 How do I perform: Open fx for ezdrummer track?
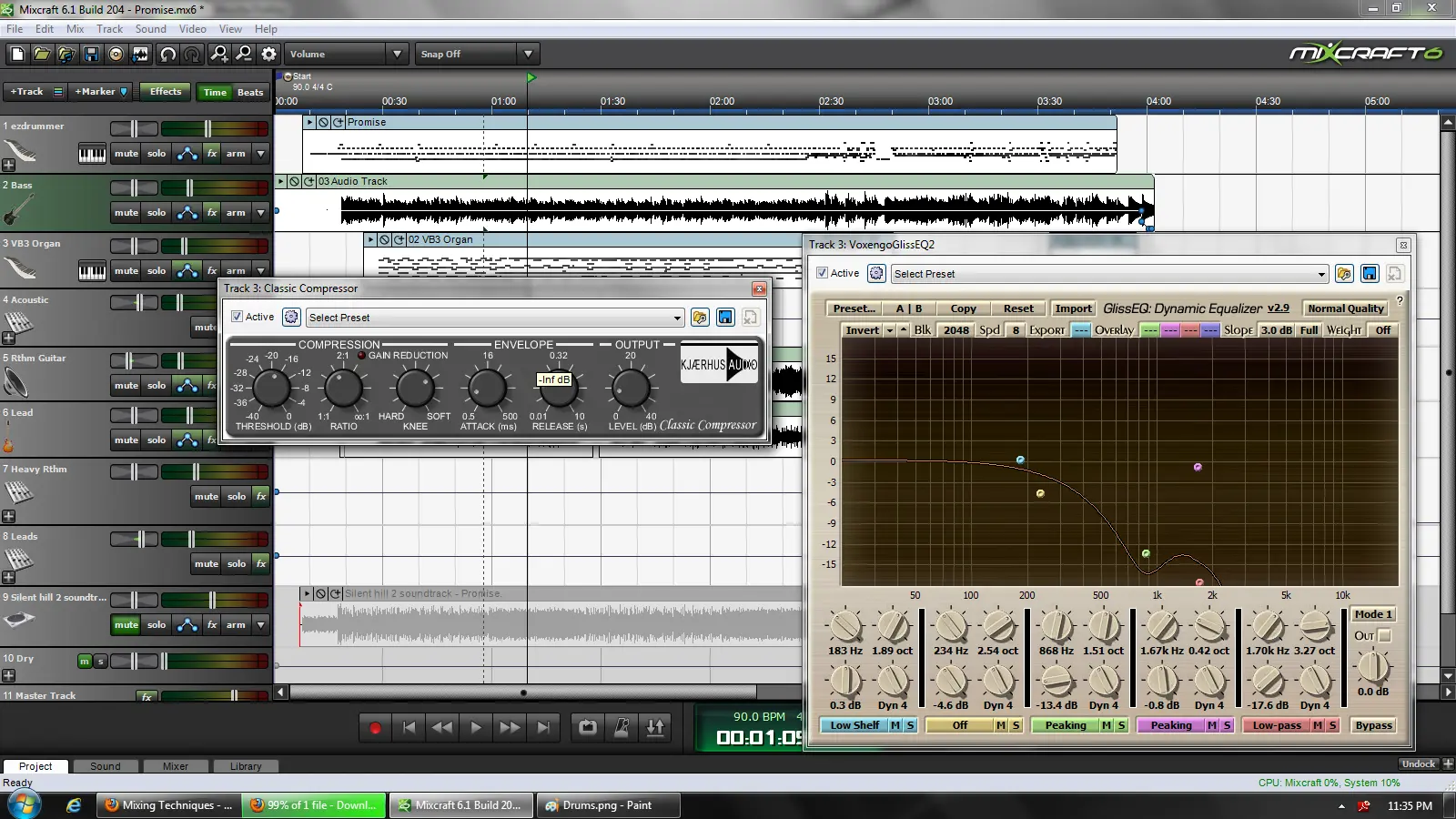tap(212, 153)
